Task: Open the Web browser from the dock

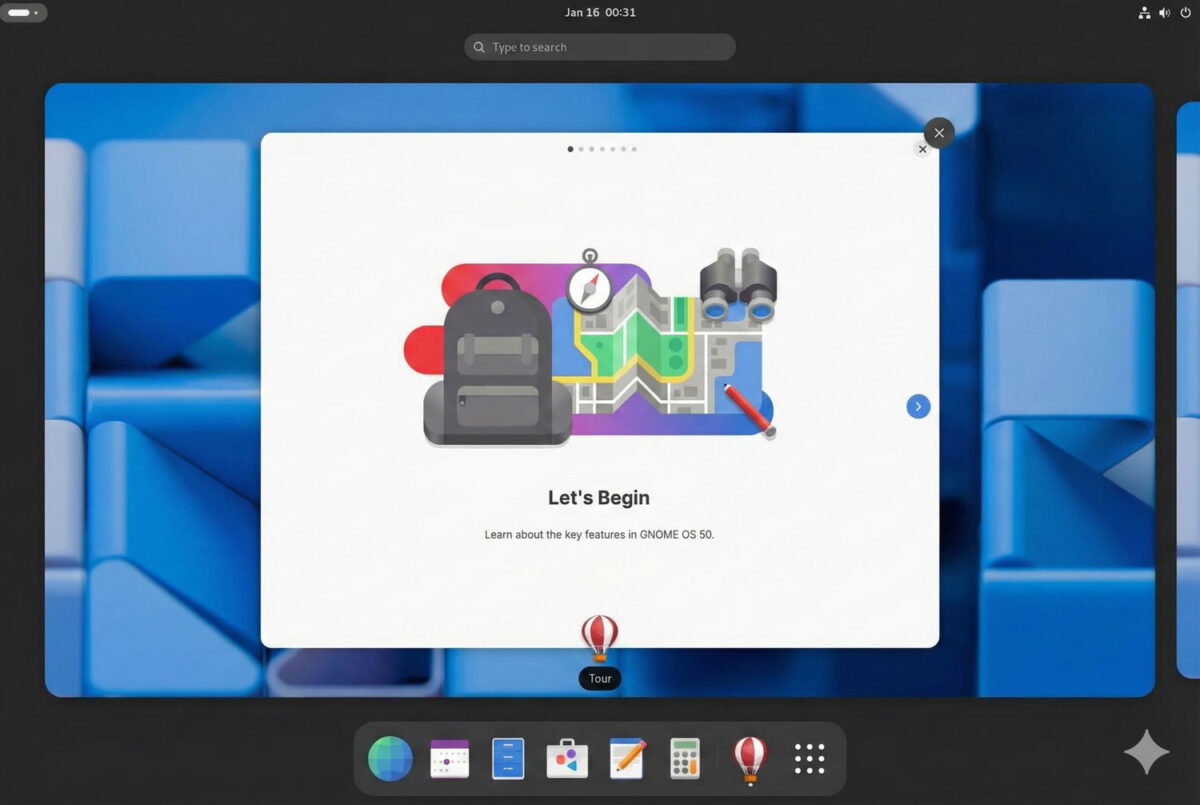Action: tap(389, 759)
